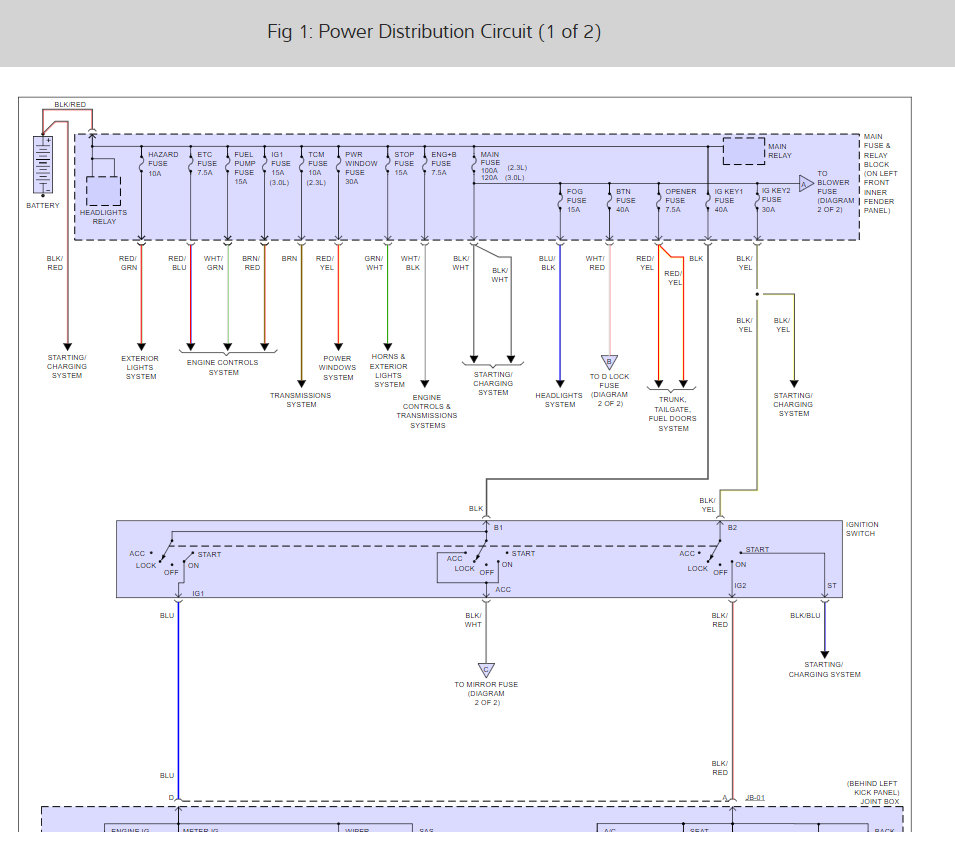
Task: Click triangle connector B to D Lock Fuse
Action: (x=608, y=362)
